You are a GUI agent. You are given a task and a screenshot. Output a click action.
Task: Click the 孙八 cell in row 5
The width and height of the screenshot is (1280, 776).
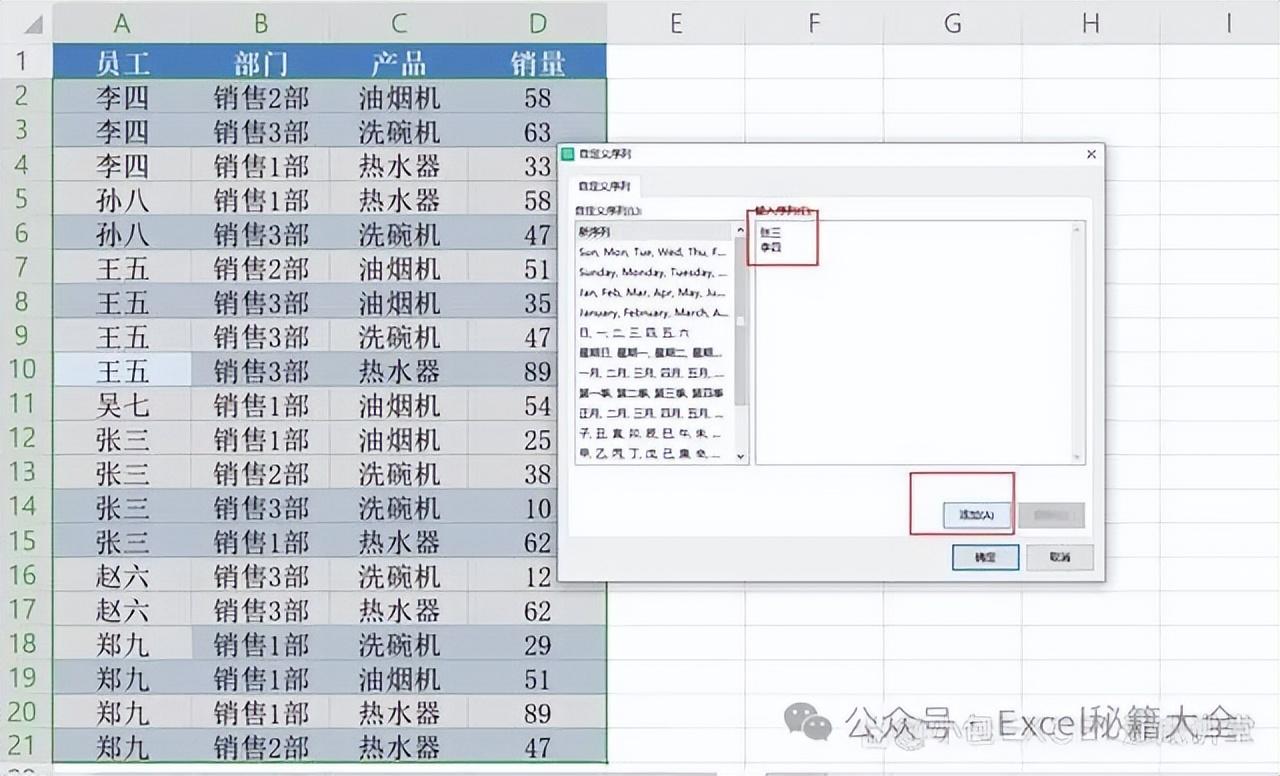coord(122,199)
